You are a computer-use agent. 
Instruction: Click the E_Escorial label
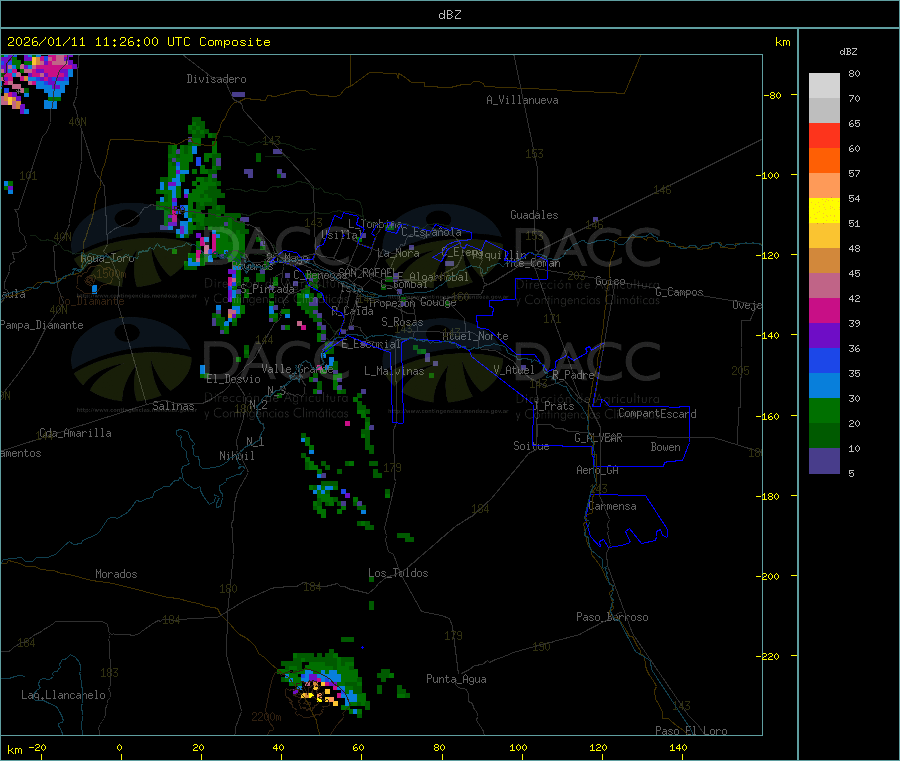[371, 344]
